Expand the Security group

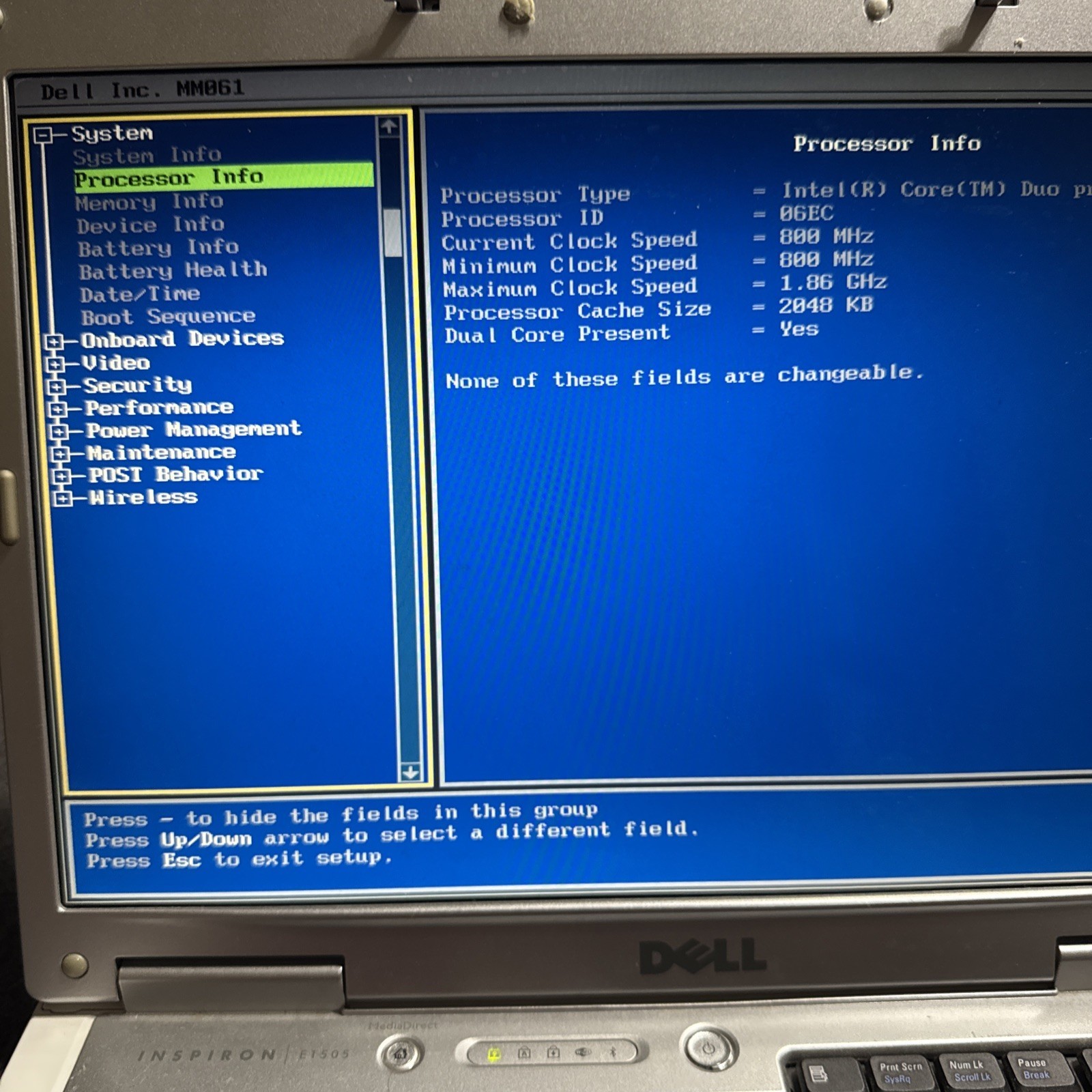pos(57,387)
